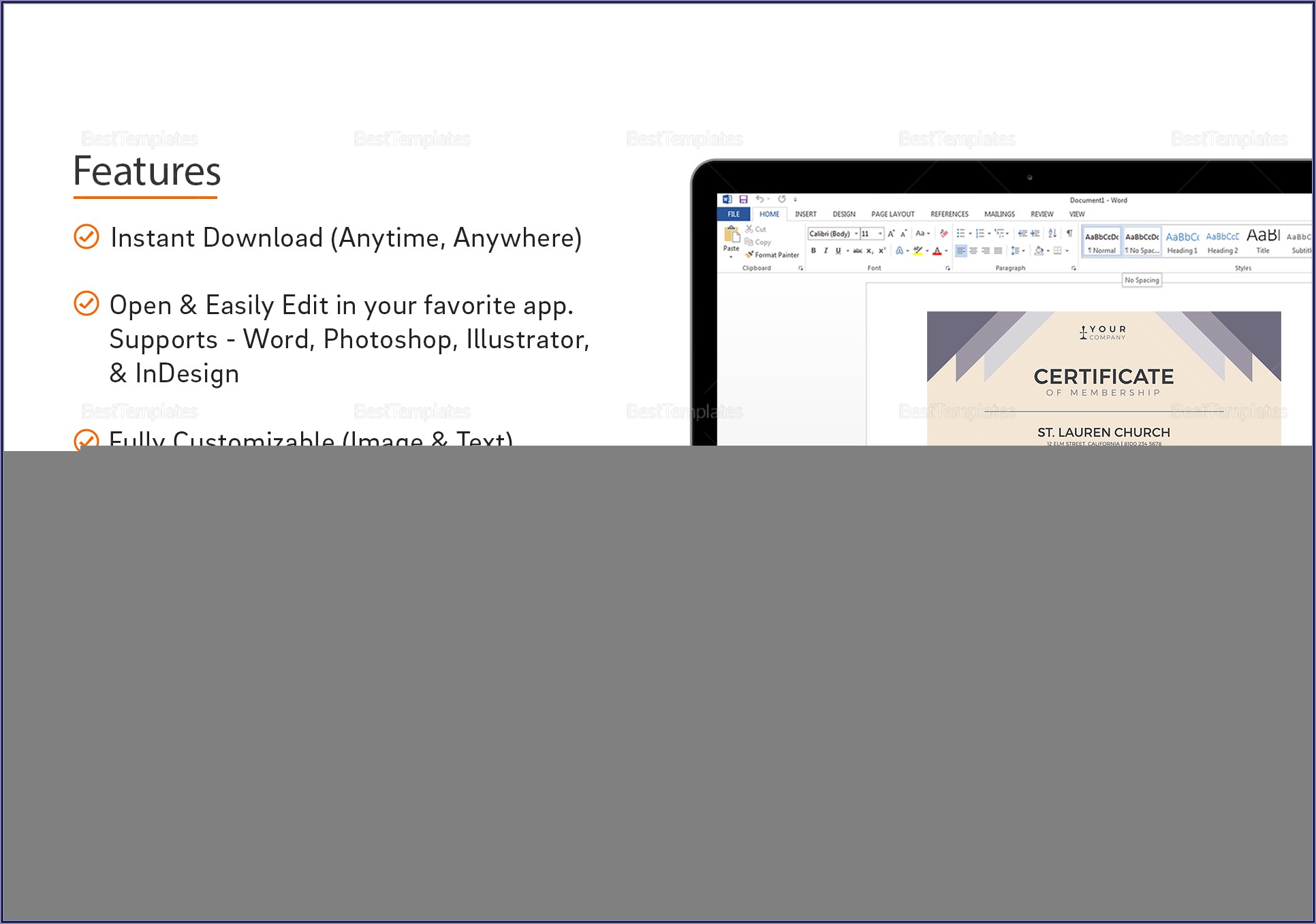Click the Format Painter tool
The width and height of the screenshot is (1316, 924).
(772, 255)
